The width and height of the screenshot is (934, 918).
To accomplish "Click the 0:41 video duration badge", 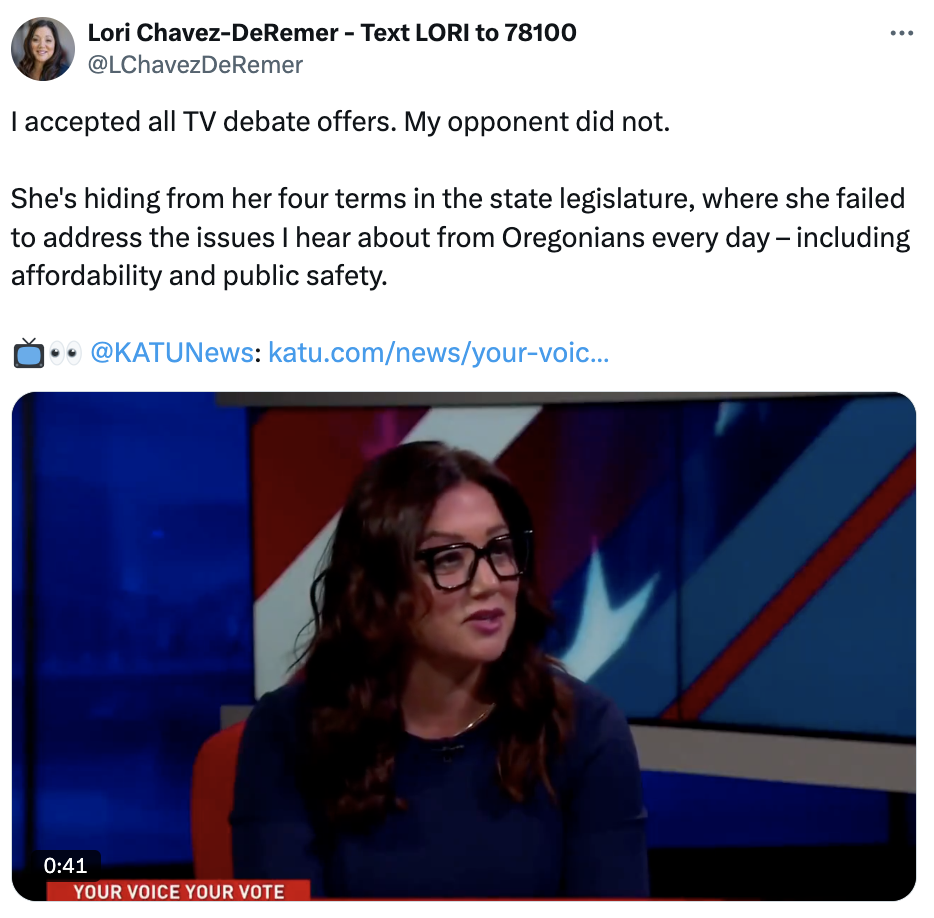I will pyautogui.click(x=66, y=865).
